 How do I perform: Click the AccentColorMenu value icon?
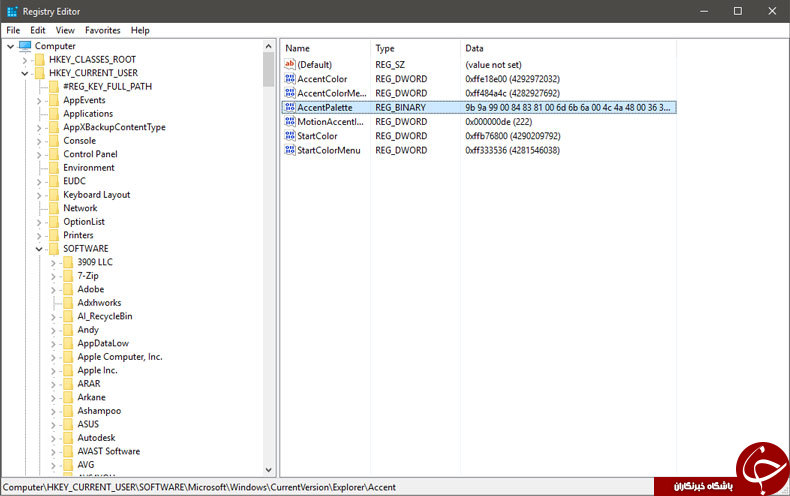point(290,93)
